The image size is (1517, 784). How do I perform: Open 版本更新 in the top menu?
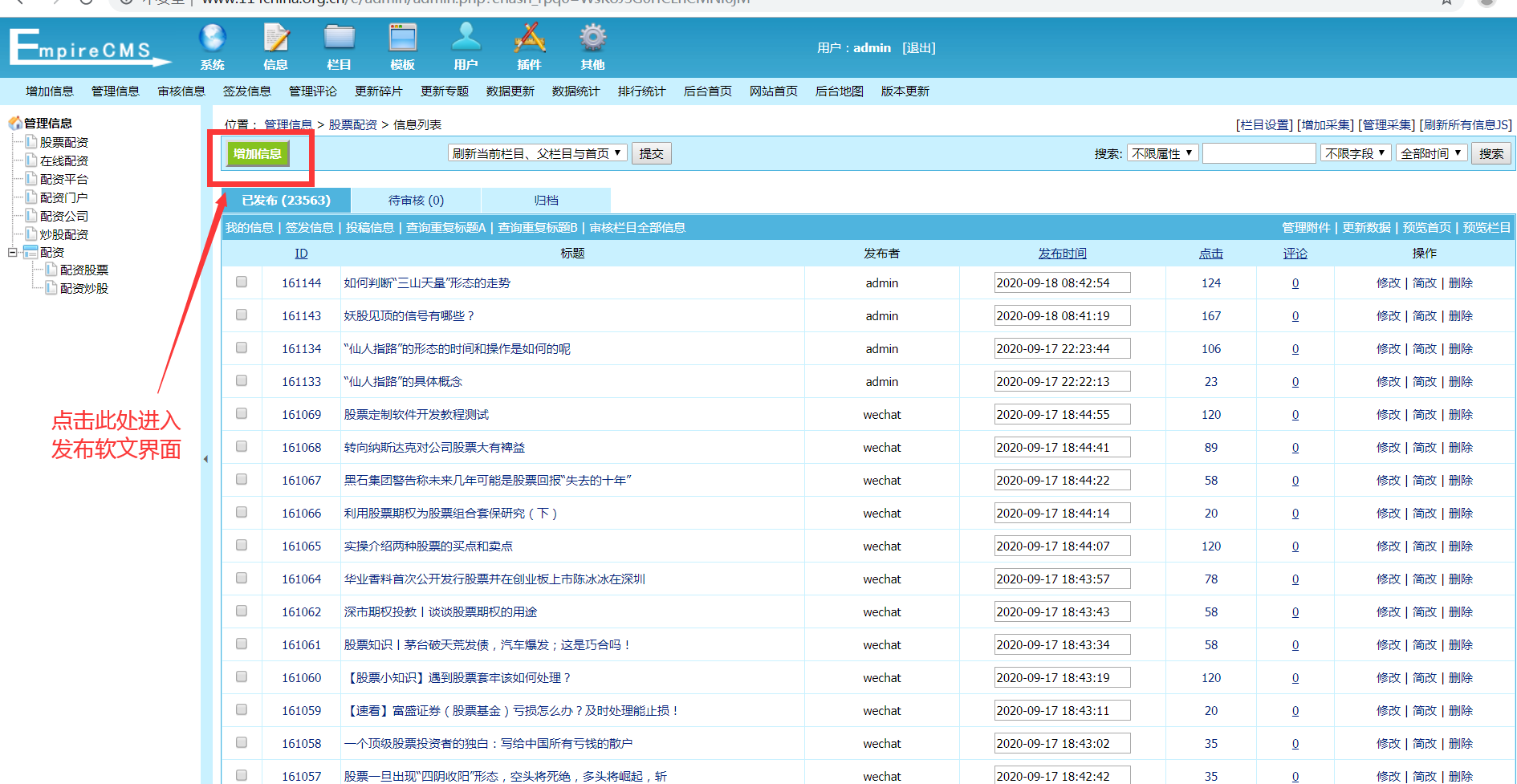905,91
